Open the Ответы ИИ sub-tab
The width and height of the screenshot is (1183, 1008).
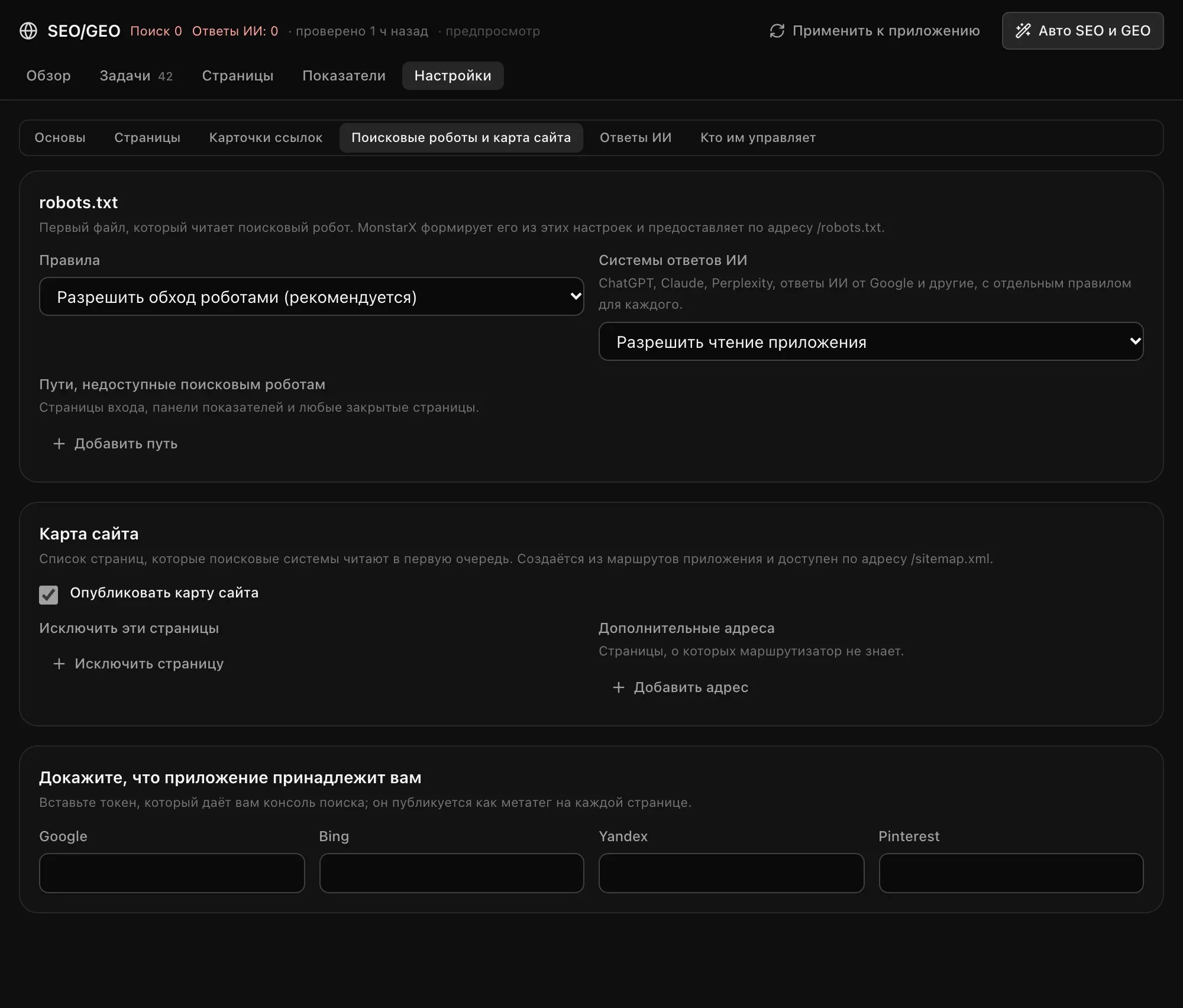pyautogui.click(x=636, y=138)
